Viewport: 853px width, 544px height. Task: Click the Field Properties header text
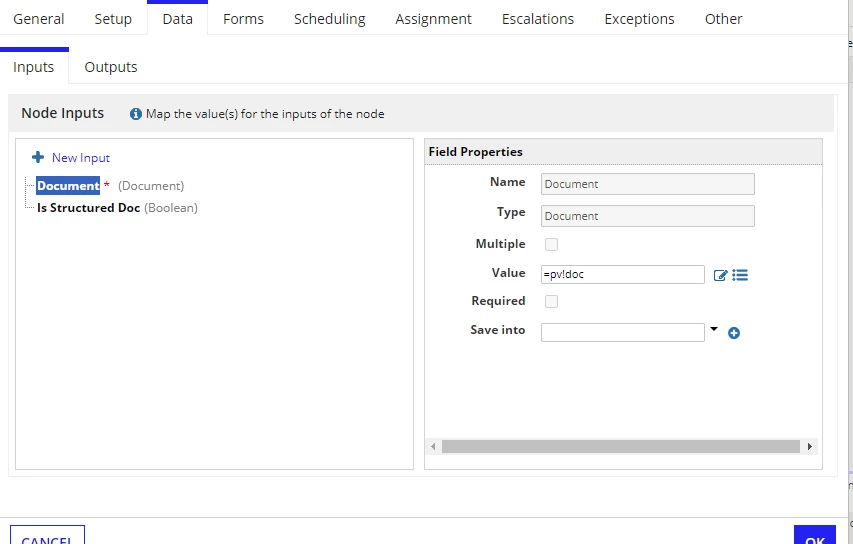click(475, 152)
